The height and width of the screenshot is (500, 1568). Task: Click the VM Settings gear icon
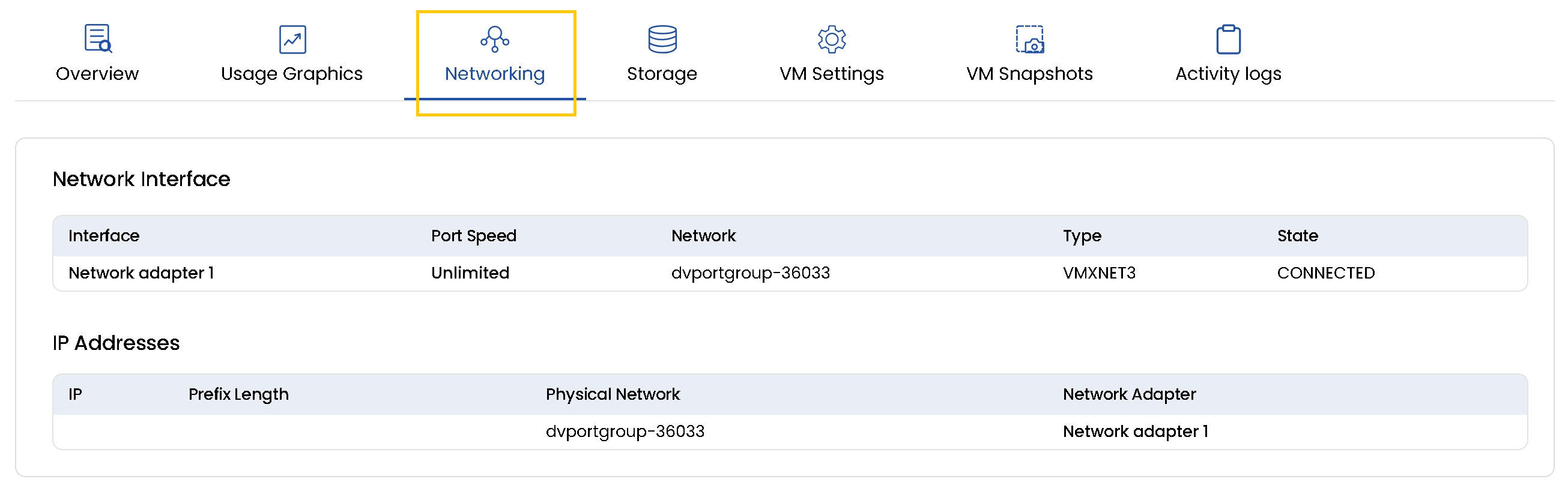(x=831, y=40)
